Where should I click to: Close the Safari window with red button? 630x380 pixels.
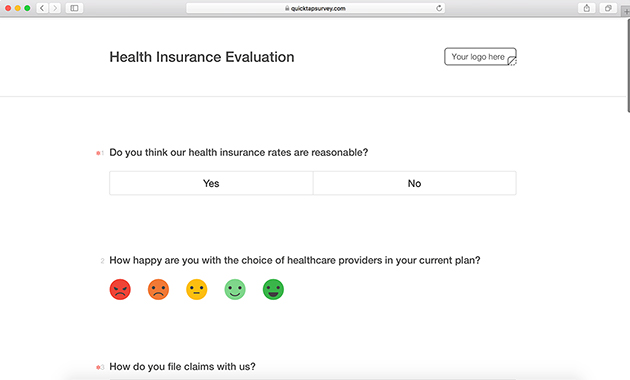click(8, 8)
